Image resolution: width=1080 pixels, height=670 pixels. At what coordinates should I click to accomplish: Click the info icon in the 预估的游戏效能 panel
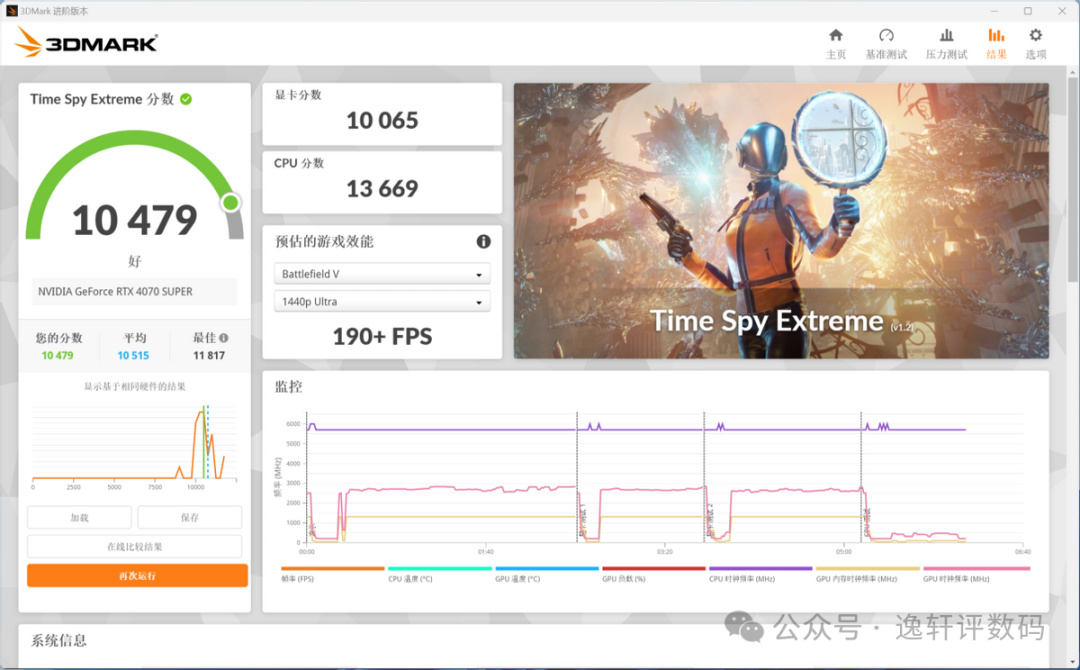tap(484, 242)
